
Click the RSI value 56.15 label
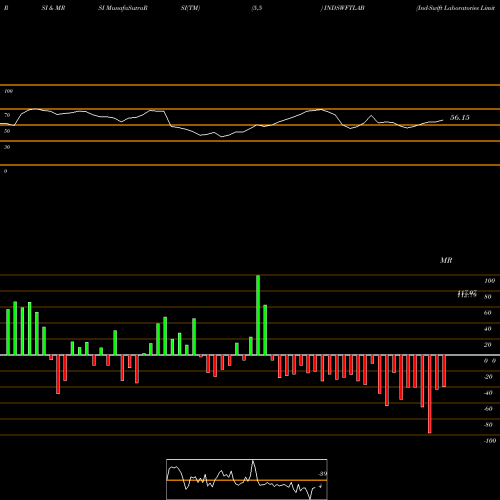tap(460, 118)
